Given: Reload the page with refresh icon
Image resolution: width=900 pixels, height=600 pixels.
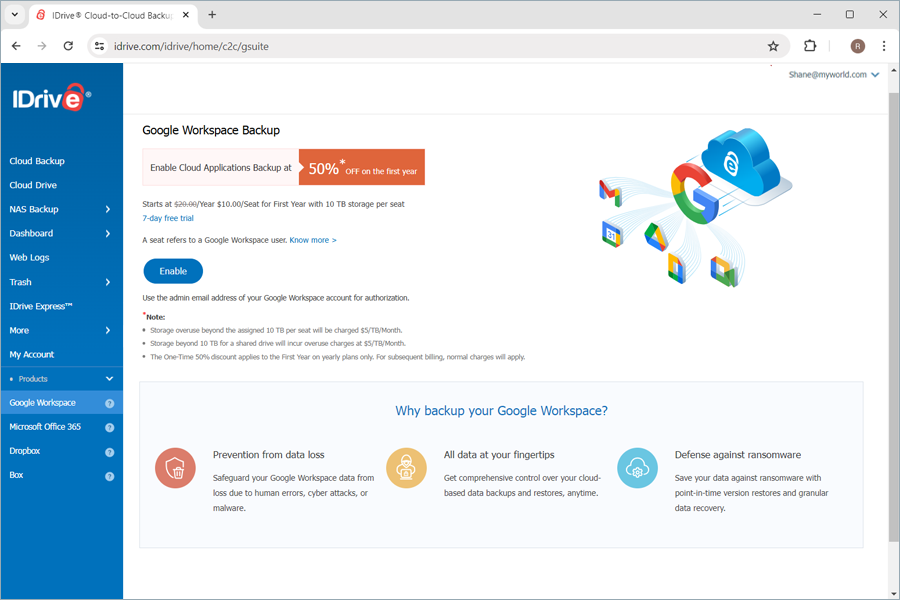Looking at the screenshot, I should 68,46.
